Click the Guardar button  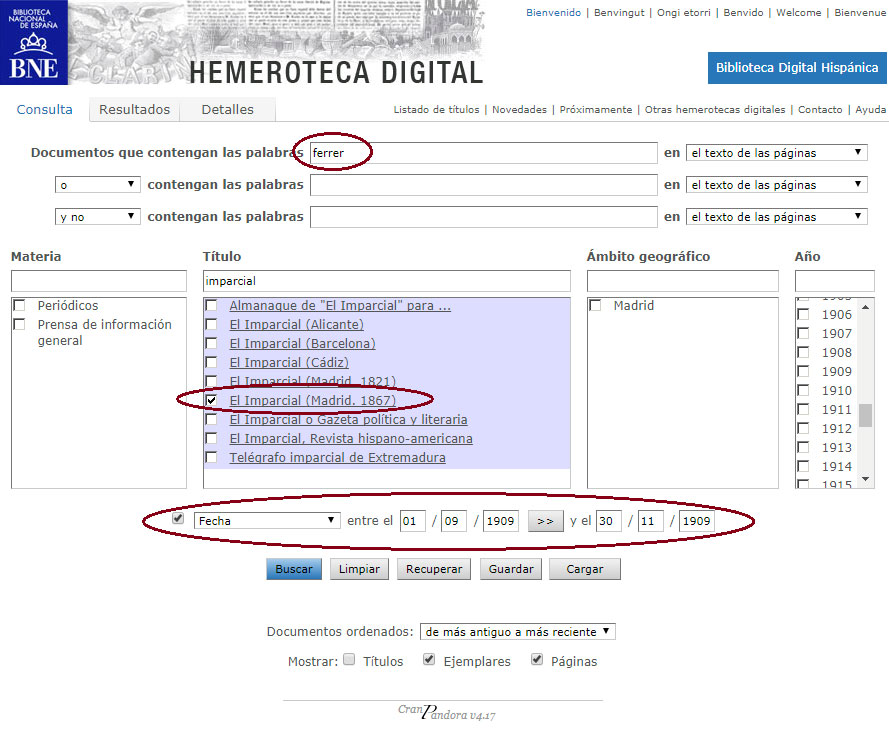coord(511,569)
